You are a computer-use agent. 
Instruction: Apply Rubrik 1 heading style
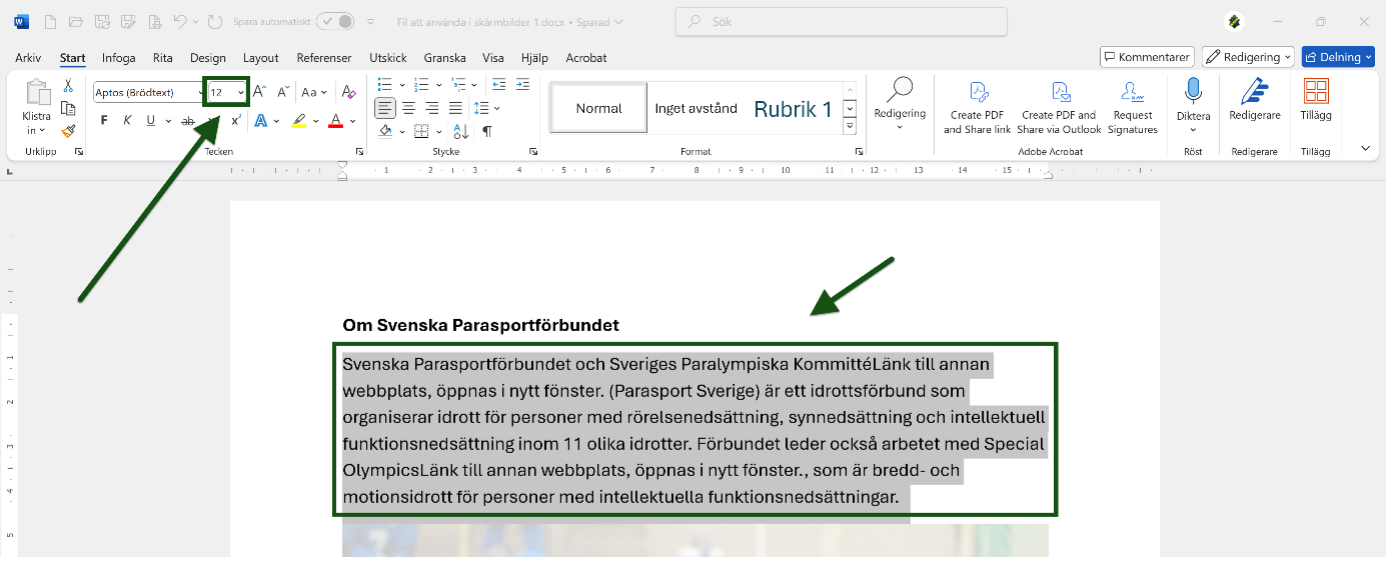pyautogui.click(x=793, y=109)
